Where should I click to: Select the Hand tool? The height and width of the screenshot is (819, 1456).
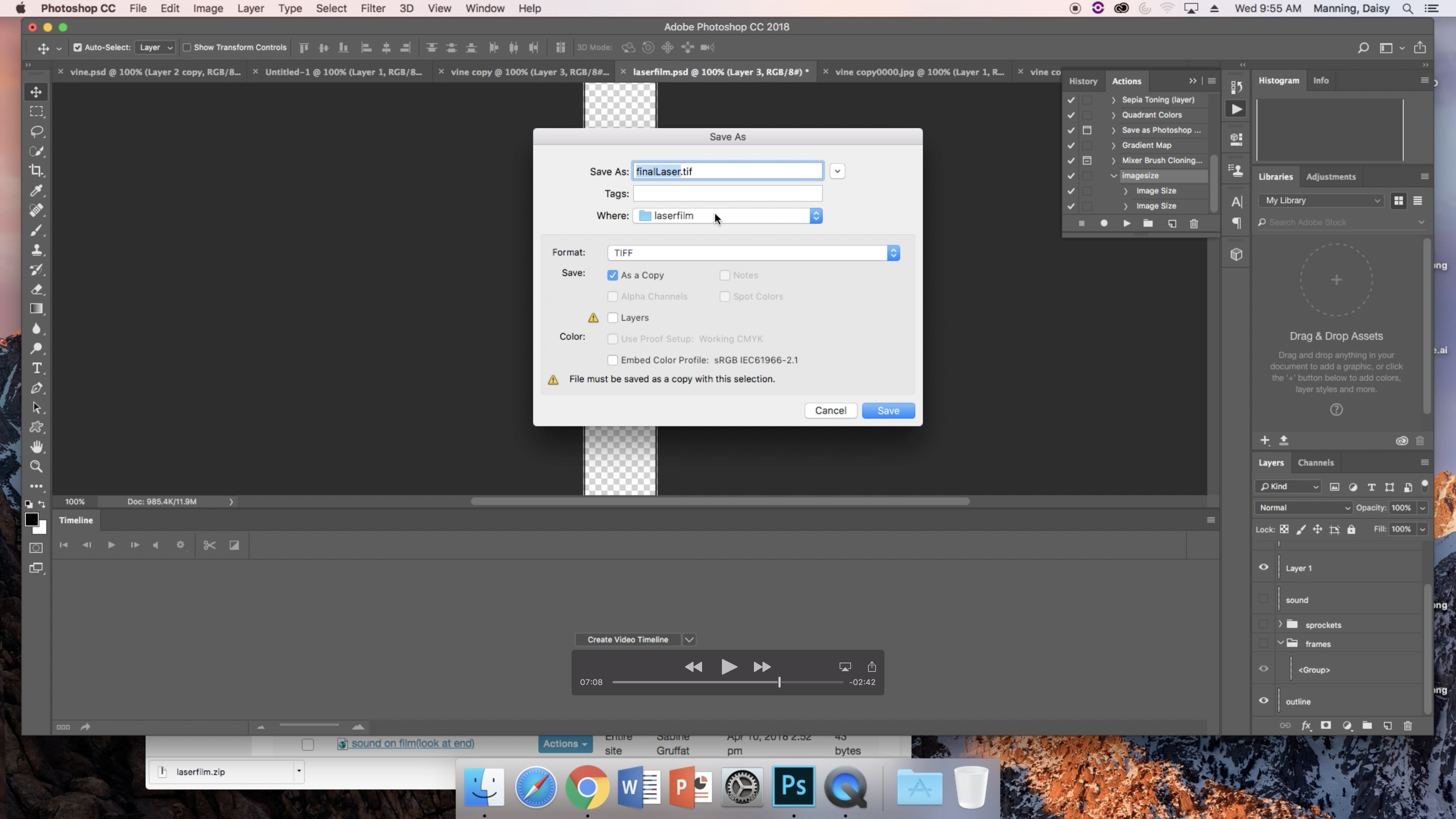pyautogui.click(x=36, y=447)
